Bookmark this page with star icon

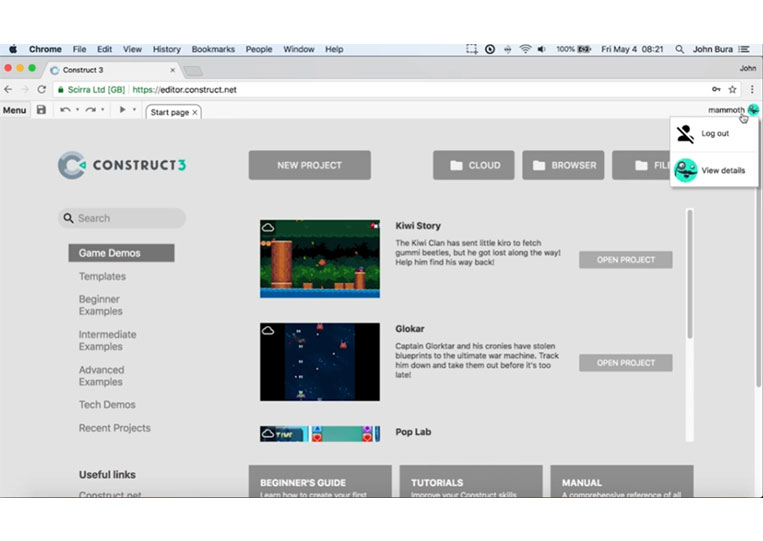coord(732,90)
